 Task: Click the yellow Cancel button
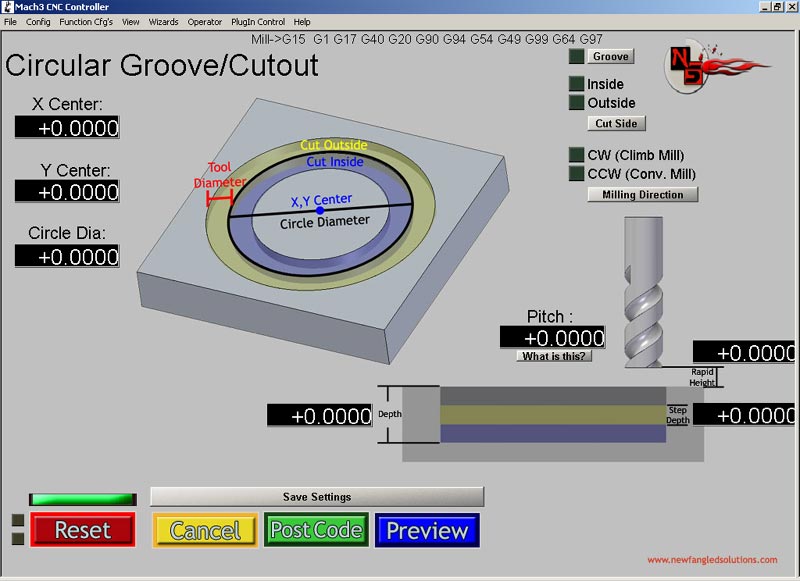click(205, 531)
